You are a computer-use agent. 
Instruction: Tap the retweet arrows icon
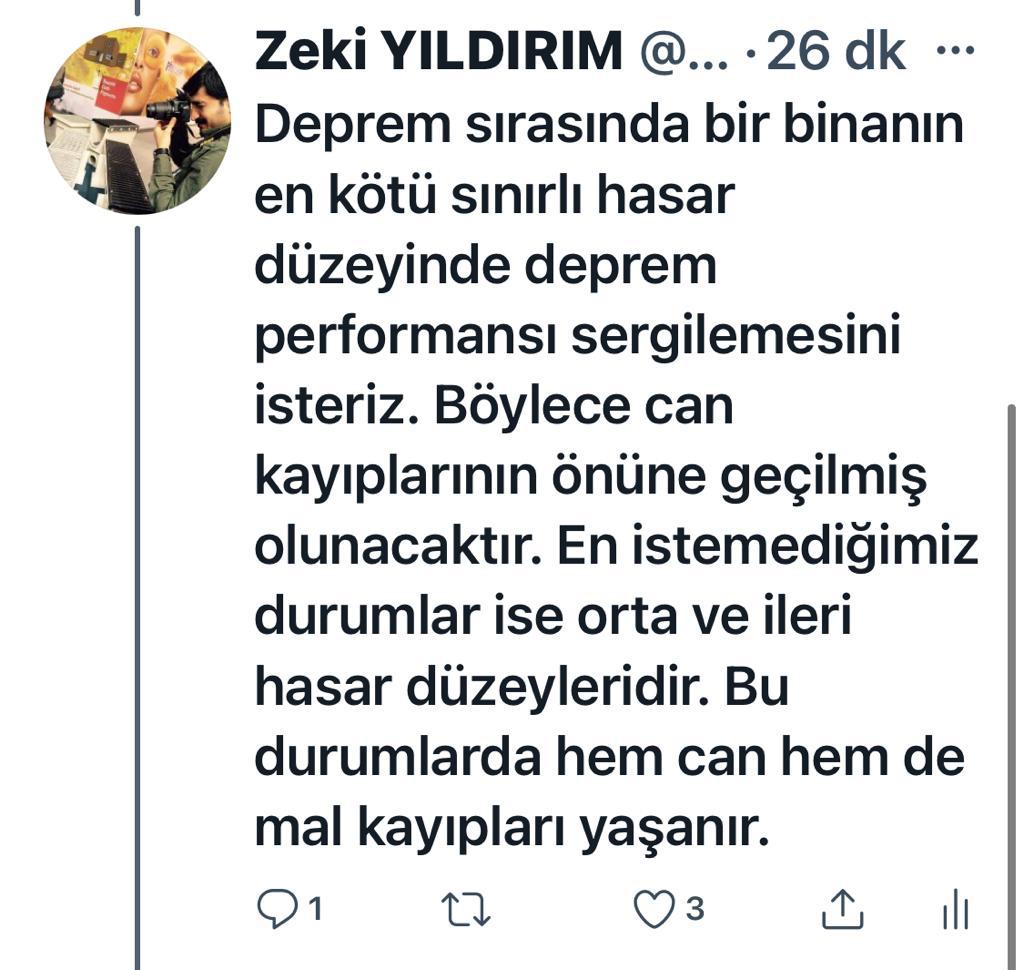[465, 909]
